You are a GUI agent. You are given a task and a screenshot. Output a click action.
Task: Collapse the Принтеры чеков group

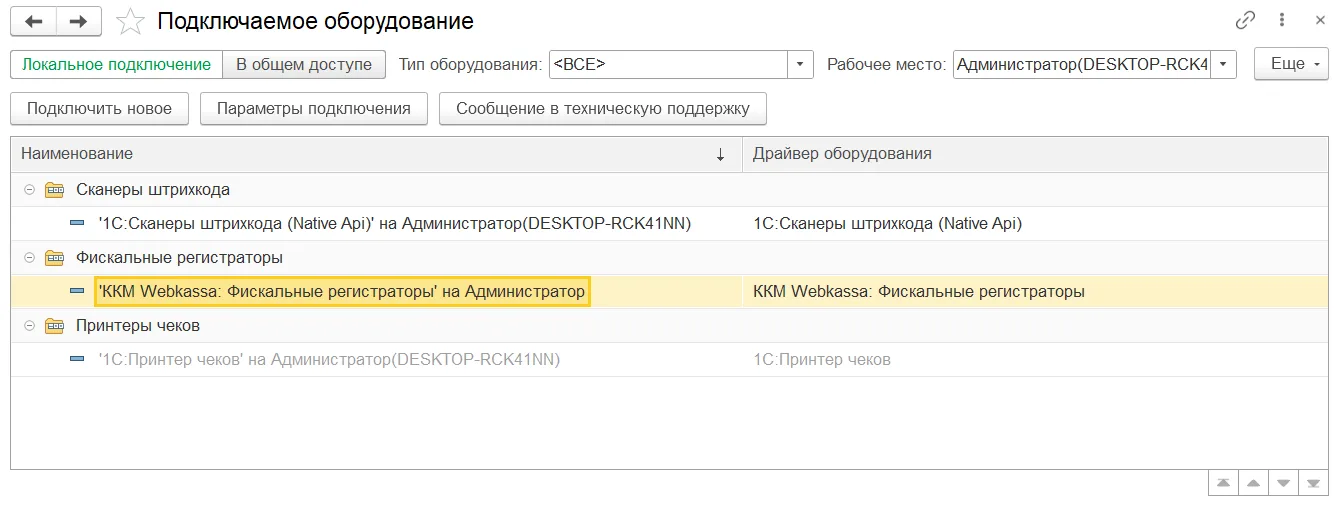click(29, 326)
